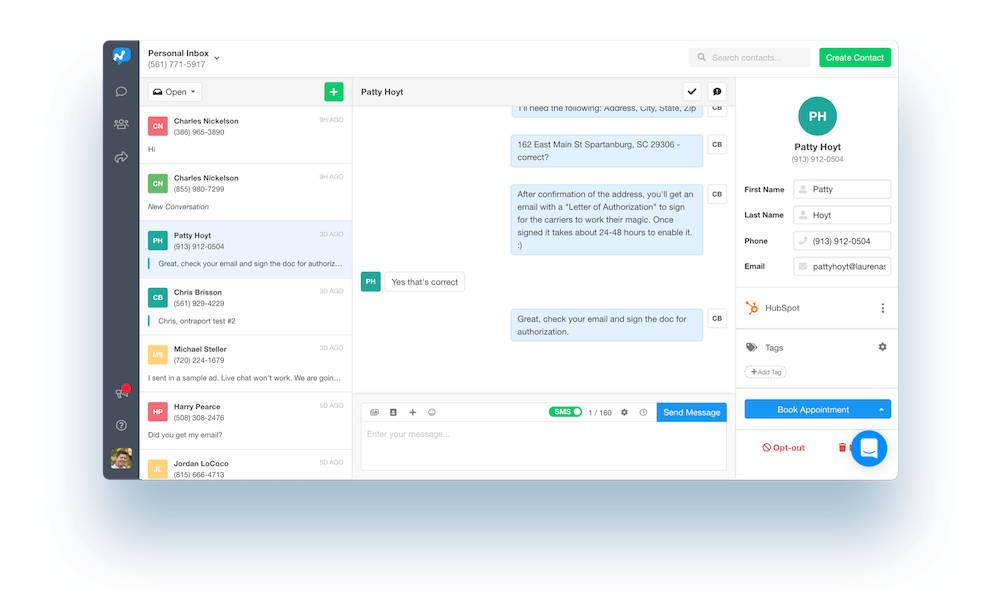Open announcements megaphone with red badge
1000x600 pixels.
tap(122, 392)
